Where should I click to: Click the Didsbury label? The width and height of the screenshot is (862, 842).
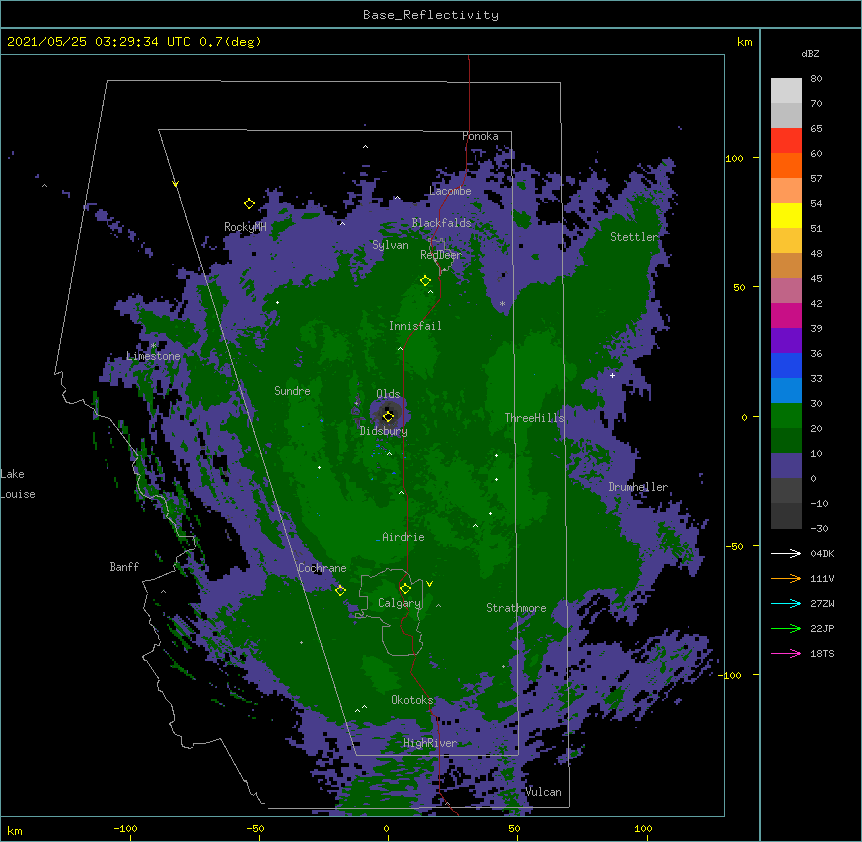(384, 431)
